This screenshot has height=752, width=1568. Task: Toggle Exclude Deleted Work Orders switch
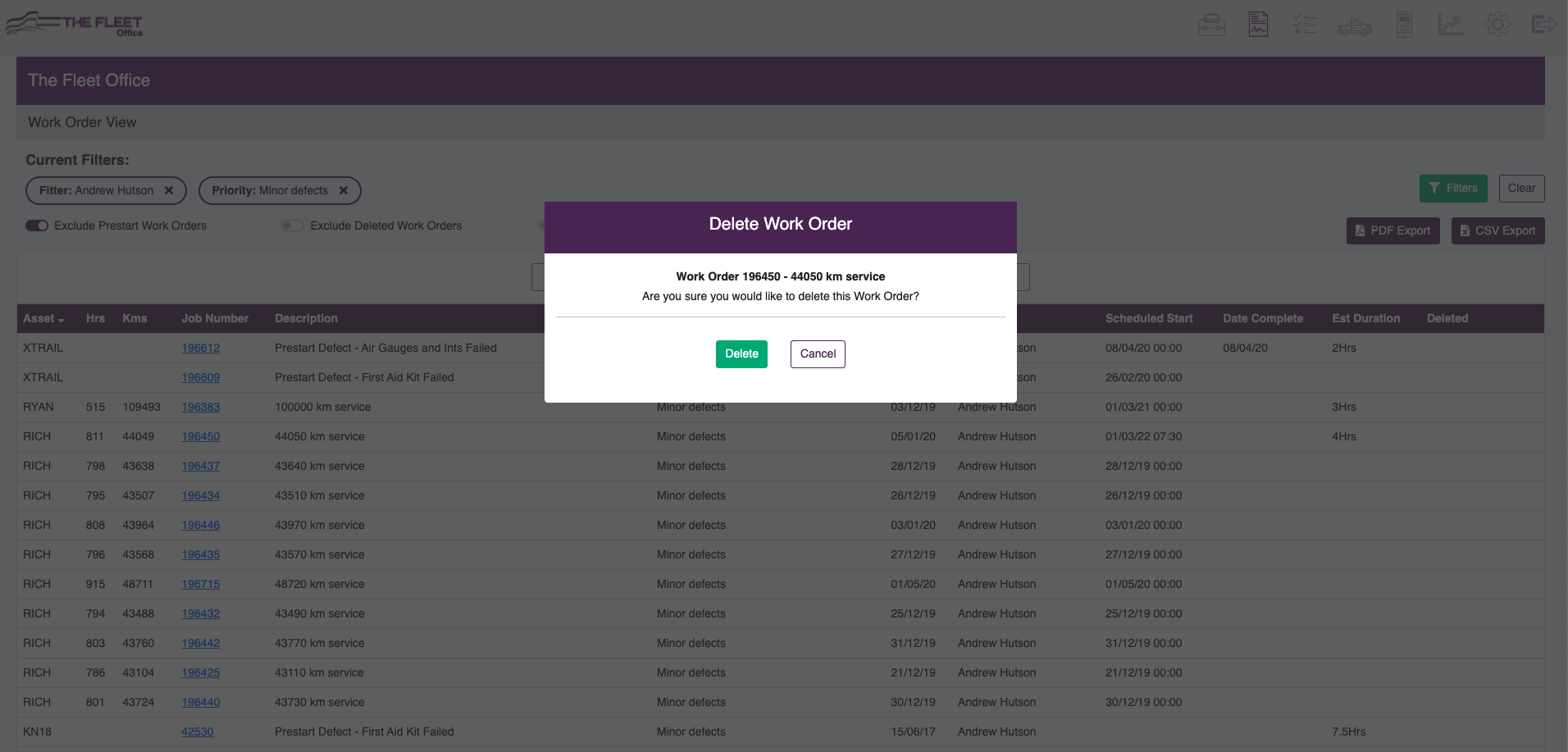pyautogui.click(x=293, y=226)
